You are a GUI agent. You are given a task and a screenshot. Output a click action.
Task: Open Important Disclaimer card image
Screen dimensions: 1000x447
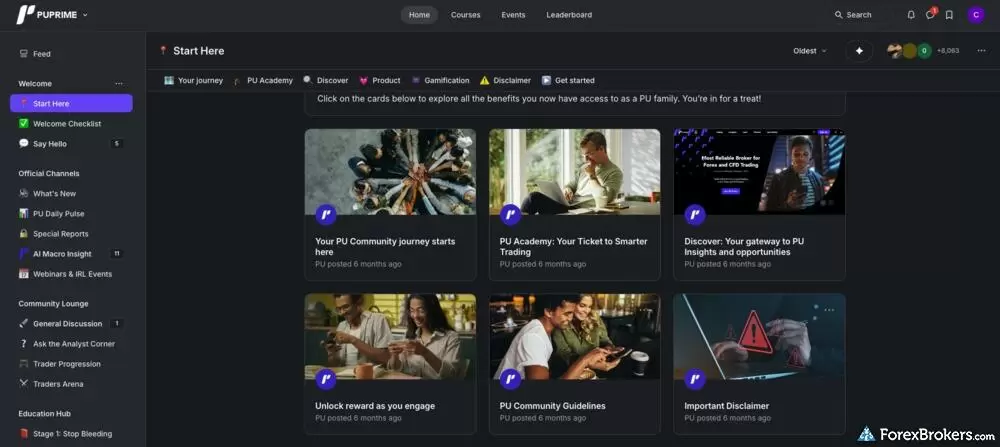click(x=759, y=336)
